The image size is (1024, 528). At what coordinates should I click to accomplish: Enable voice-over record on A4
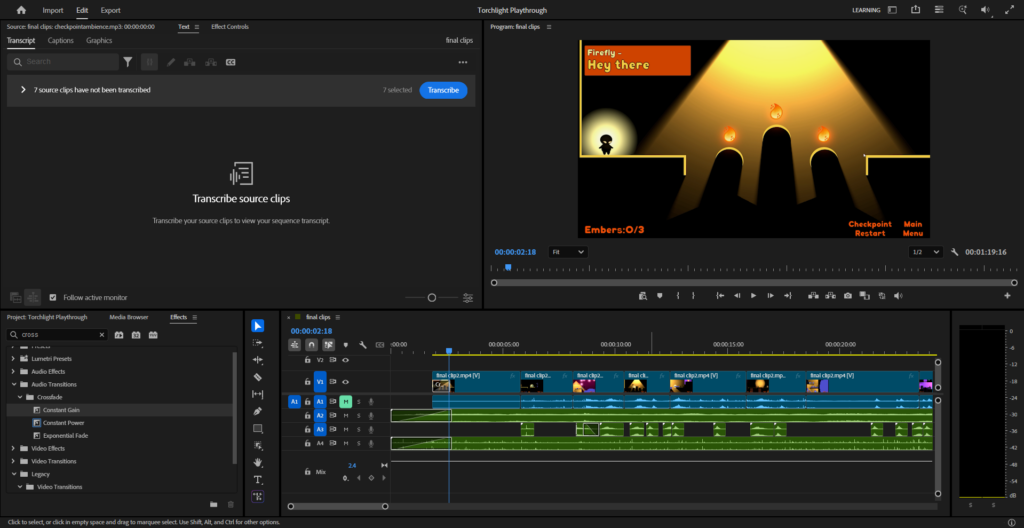[371, 443]
